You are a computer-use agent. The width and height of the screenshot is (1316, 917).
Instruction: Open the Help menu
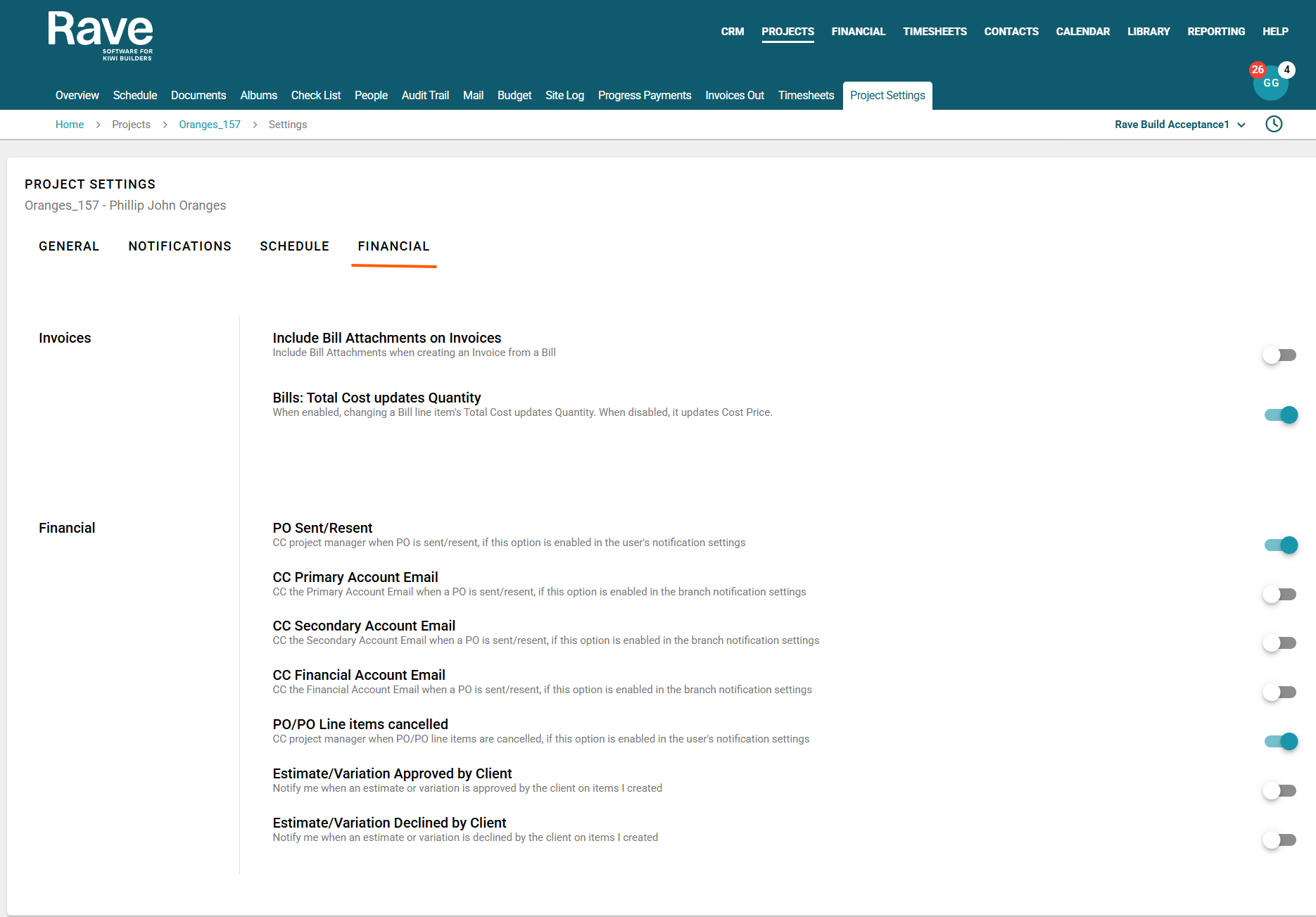click(1275, 32)
